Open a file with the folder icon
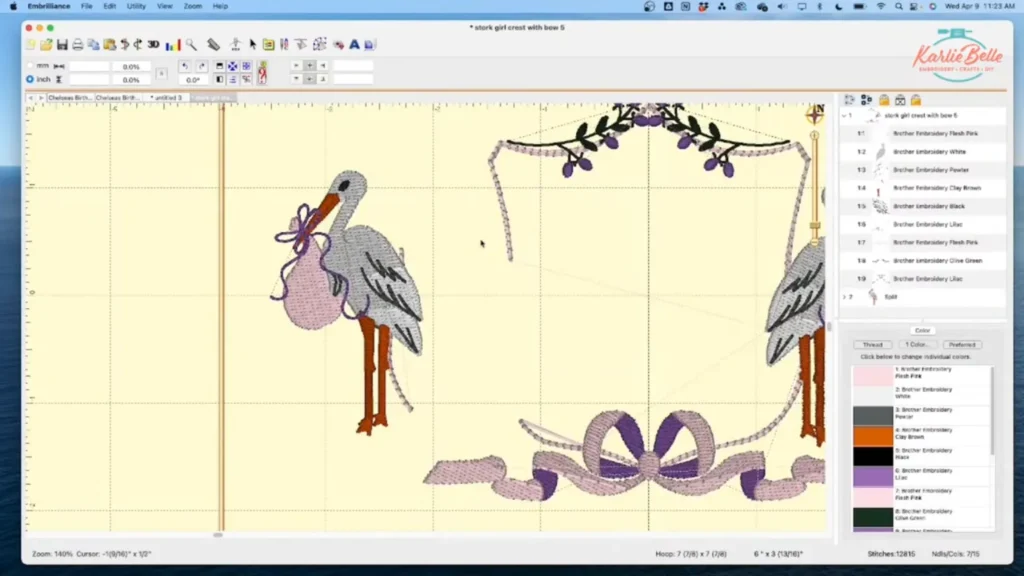 point(46,44)
